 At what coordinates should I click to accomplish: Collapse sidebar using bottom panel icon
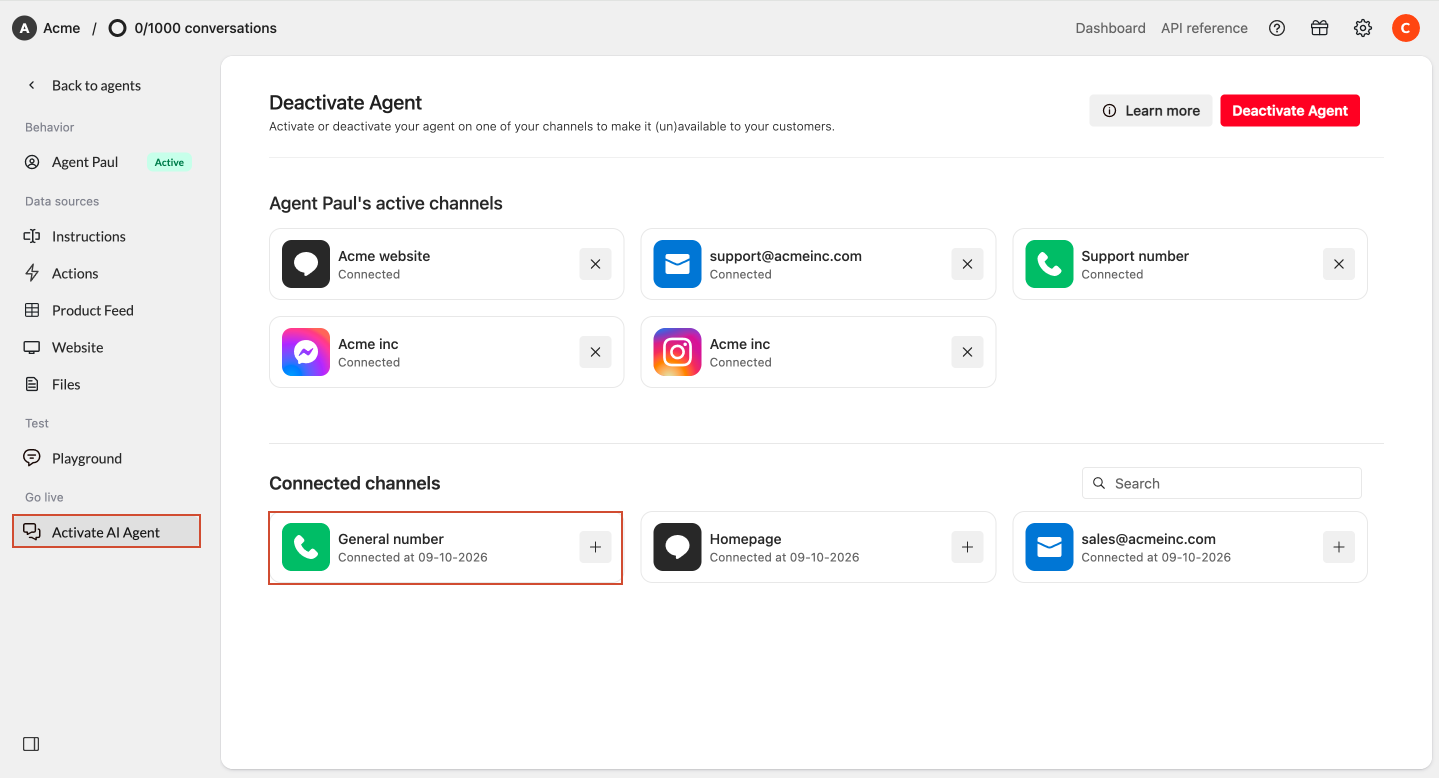31,744
